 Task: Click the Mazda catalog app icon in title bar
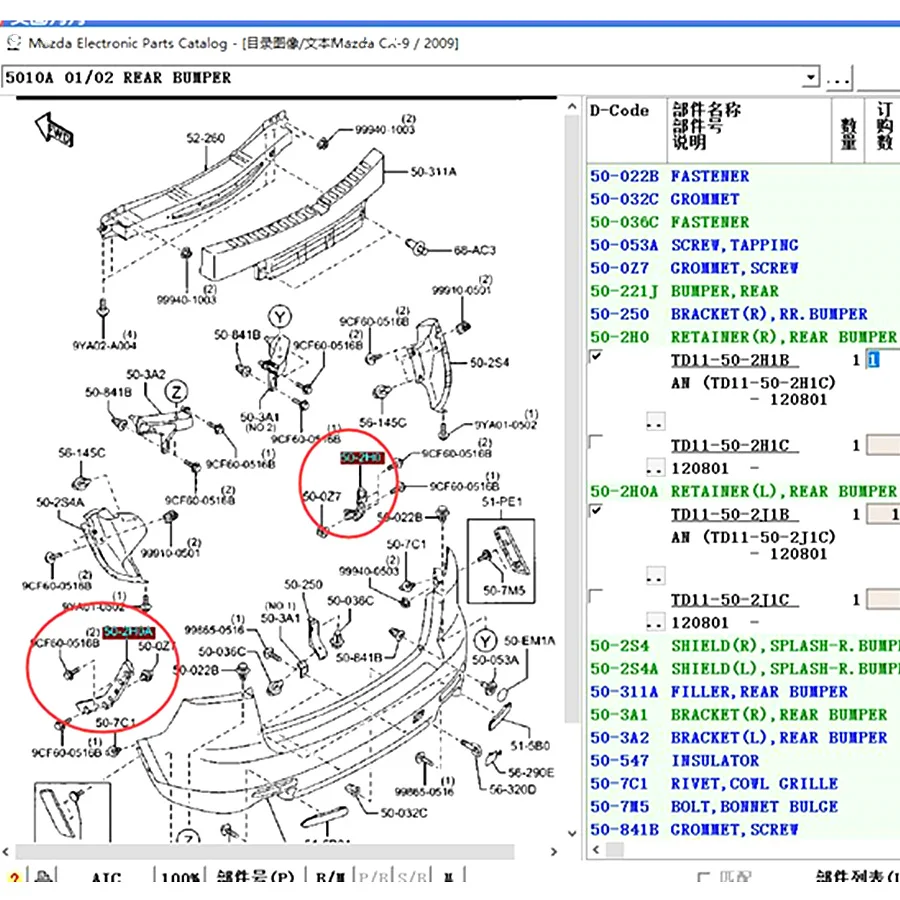tap(14, 42)
